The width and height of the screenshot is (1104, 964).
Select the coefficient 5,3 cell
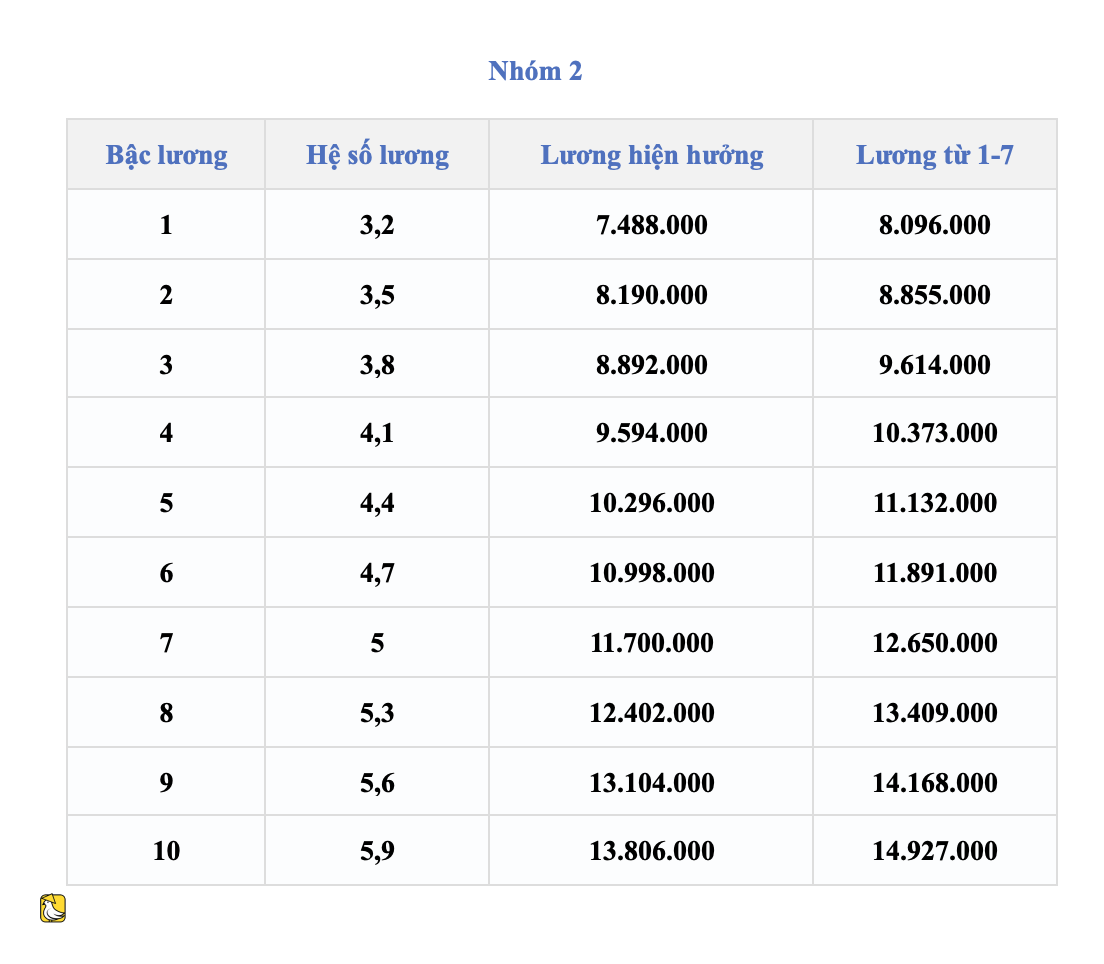[377, 713]
